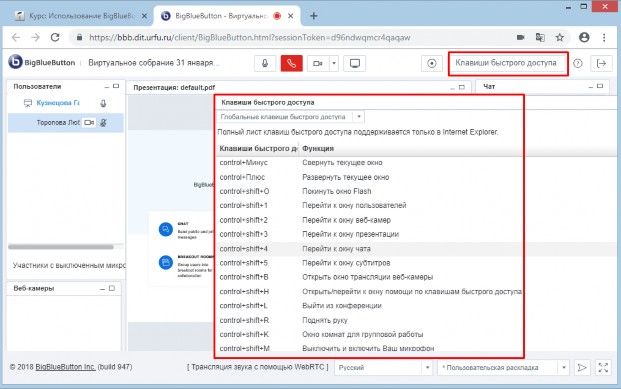Go back in browser history
The height and width of the screenshot is (389, 621).
click(15, 37)
